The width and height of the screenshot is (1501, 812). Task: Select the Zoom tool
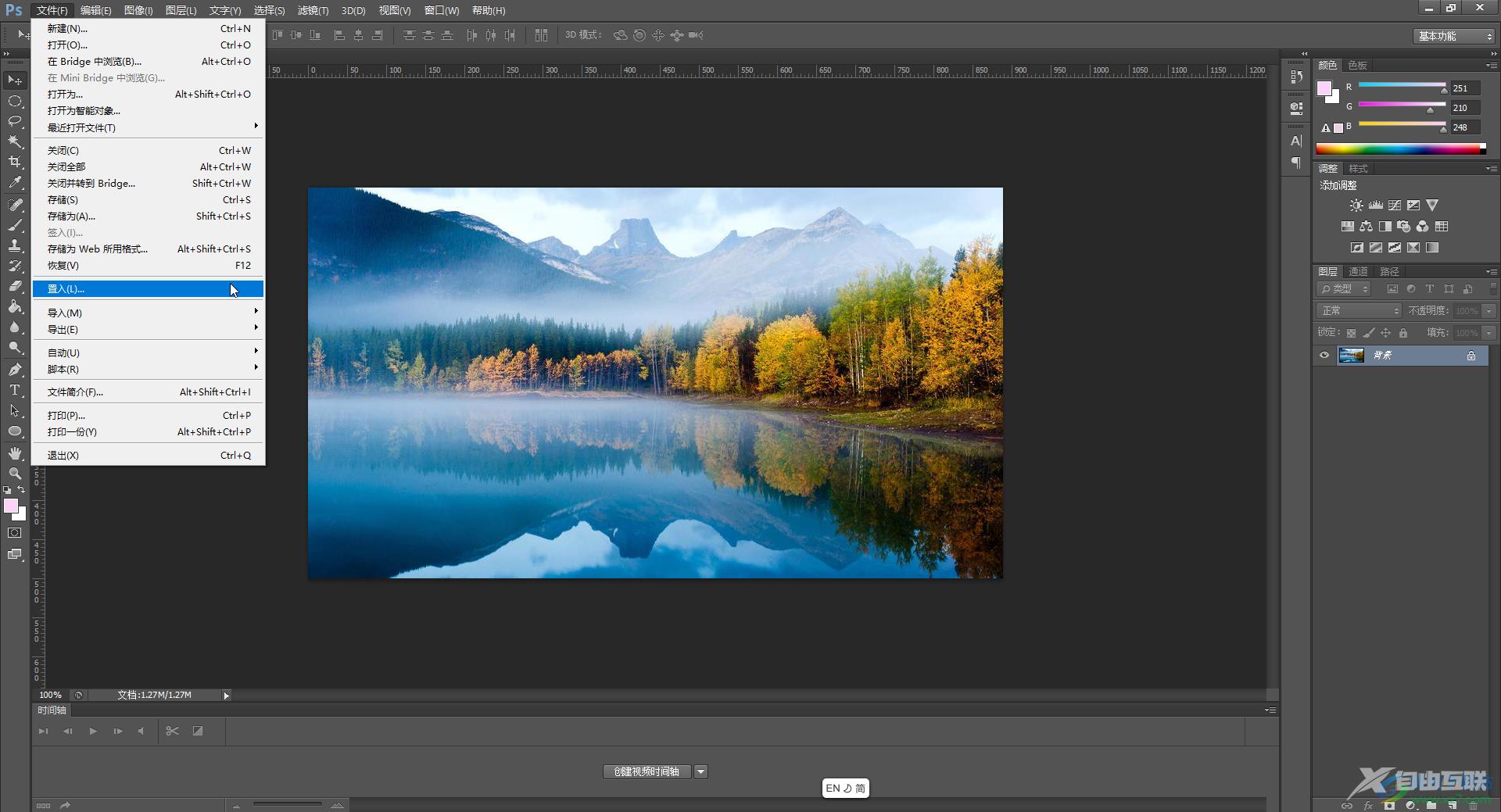(15, 474)
